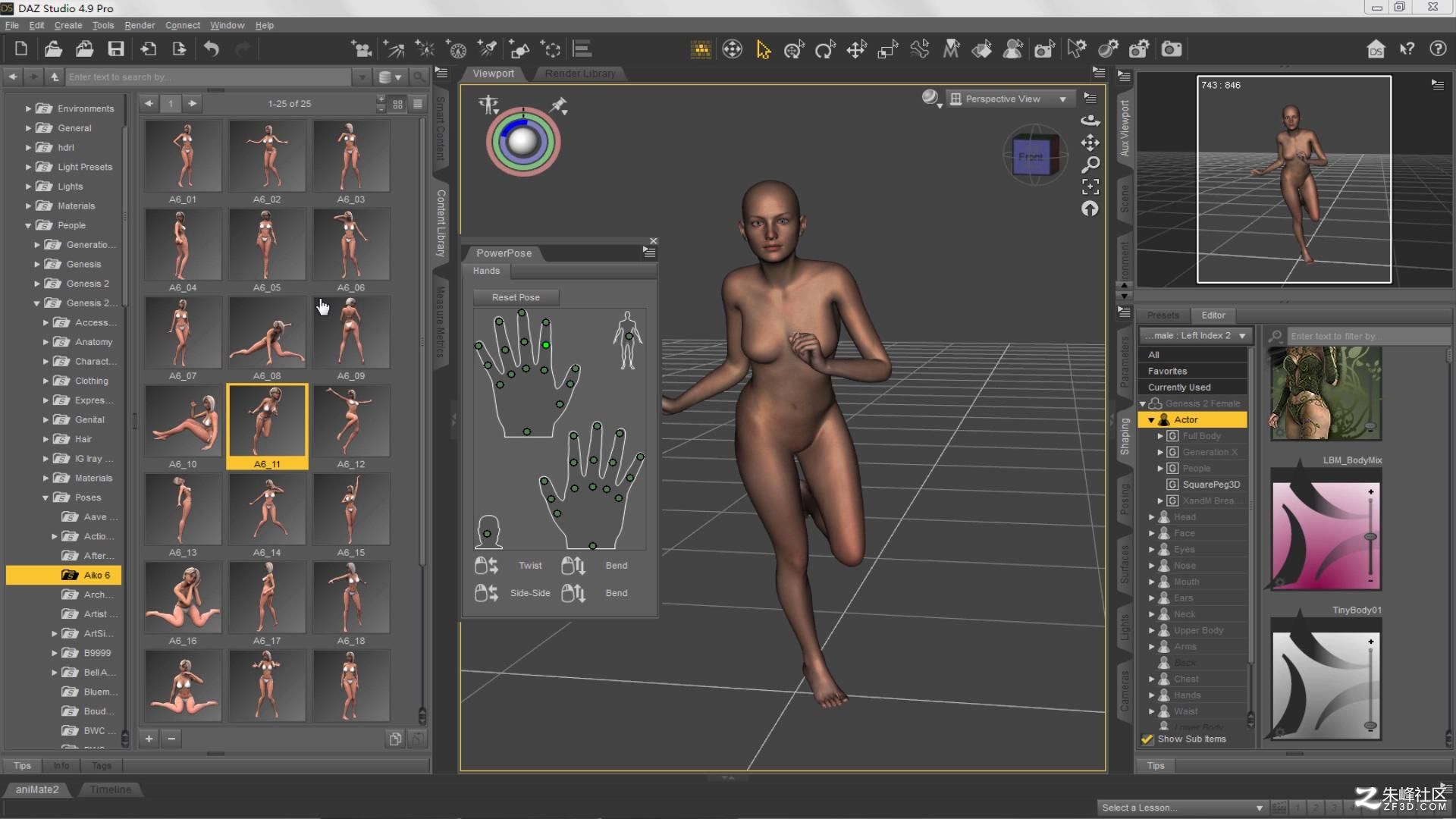This screenshot has width=1456, height=819.
Task: Select the Translate move tool
Action: coord(856,50)
